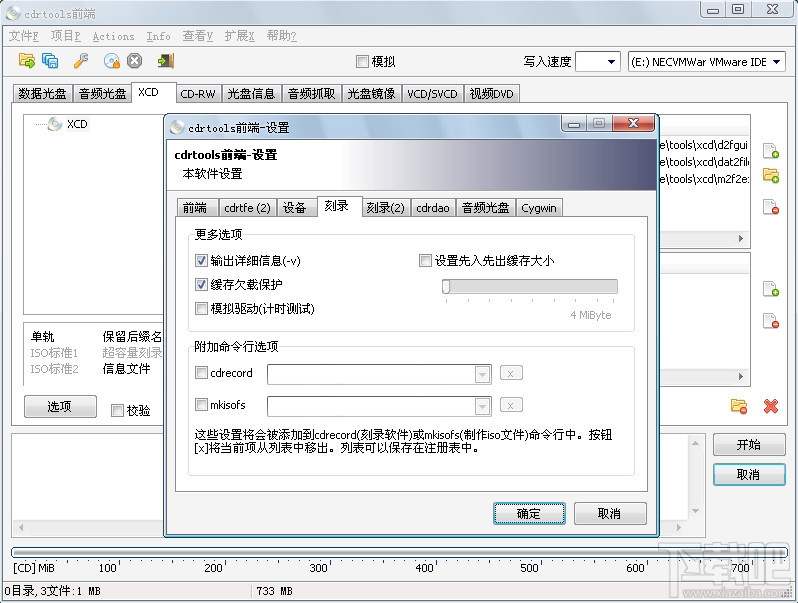
Task: Click the save project toolbar icon
Action: (50, 61)
